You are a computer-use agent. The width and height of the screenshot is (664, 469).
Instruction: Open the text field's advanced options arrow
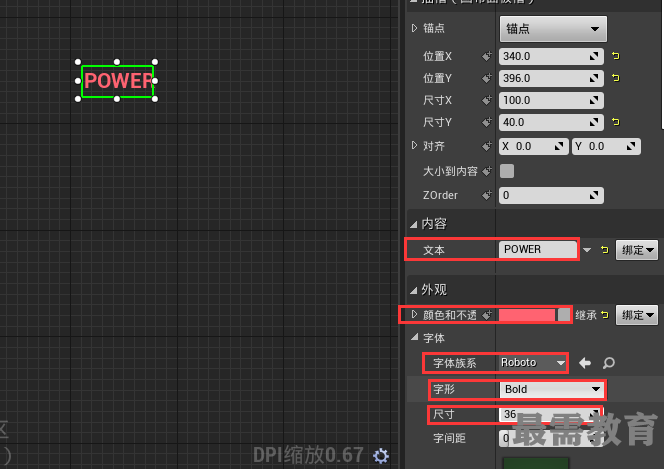[x=587, y=250]
